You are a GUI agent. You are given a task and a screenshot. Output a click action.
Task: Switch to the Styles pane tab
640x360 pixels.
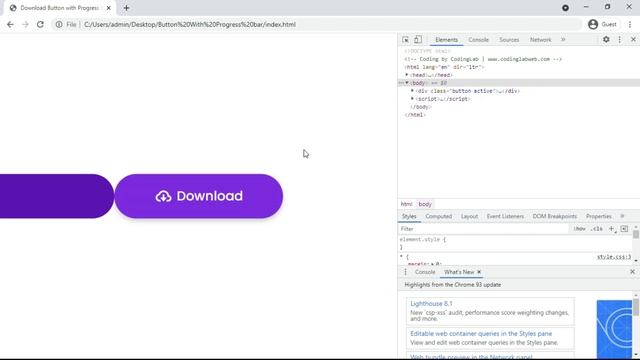tap(409, 216)
